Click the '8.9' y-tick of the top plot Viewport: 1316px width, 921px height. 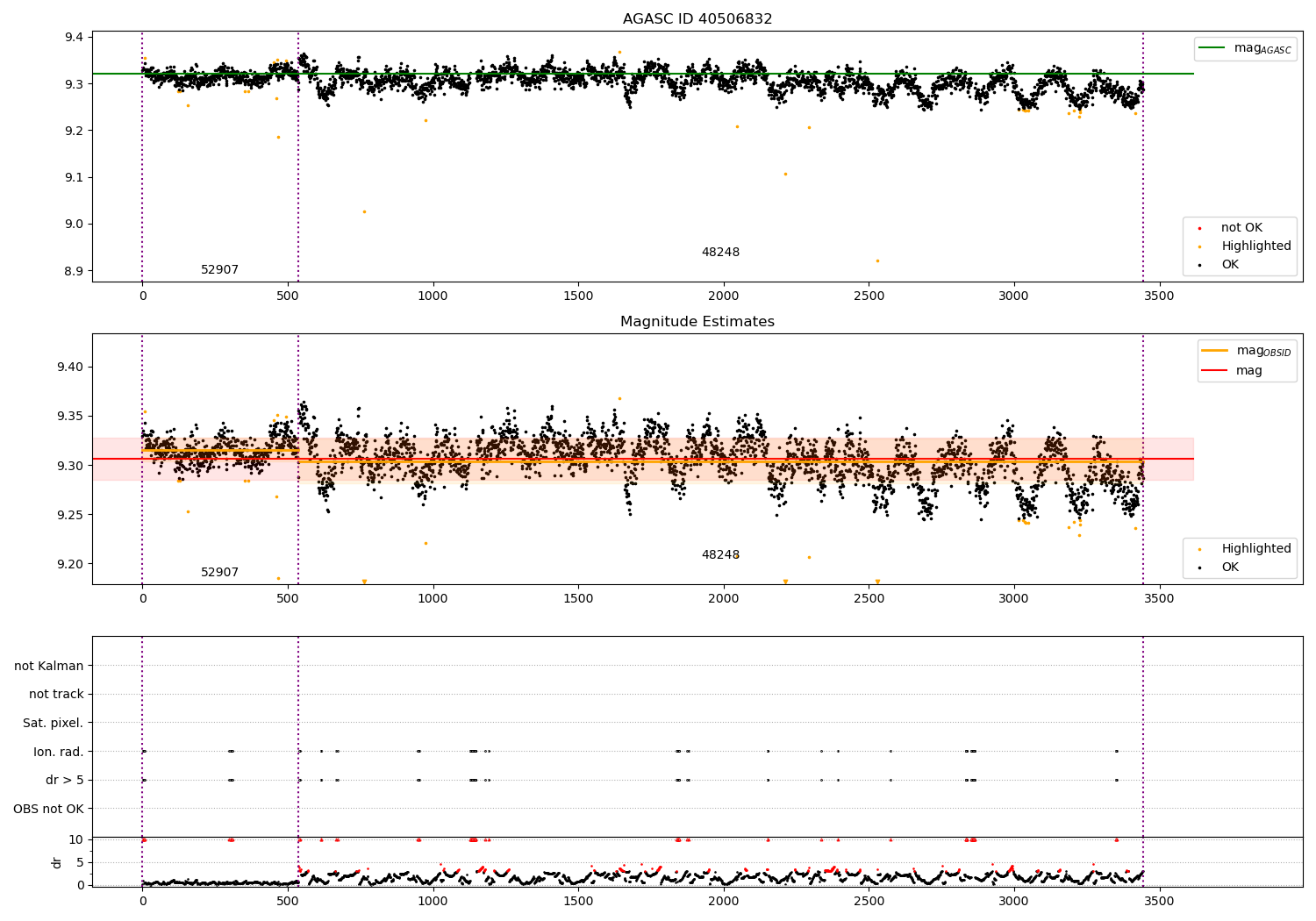75,271
